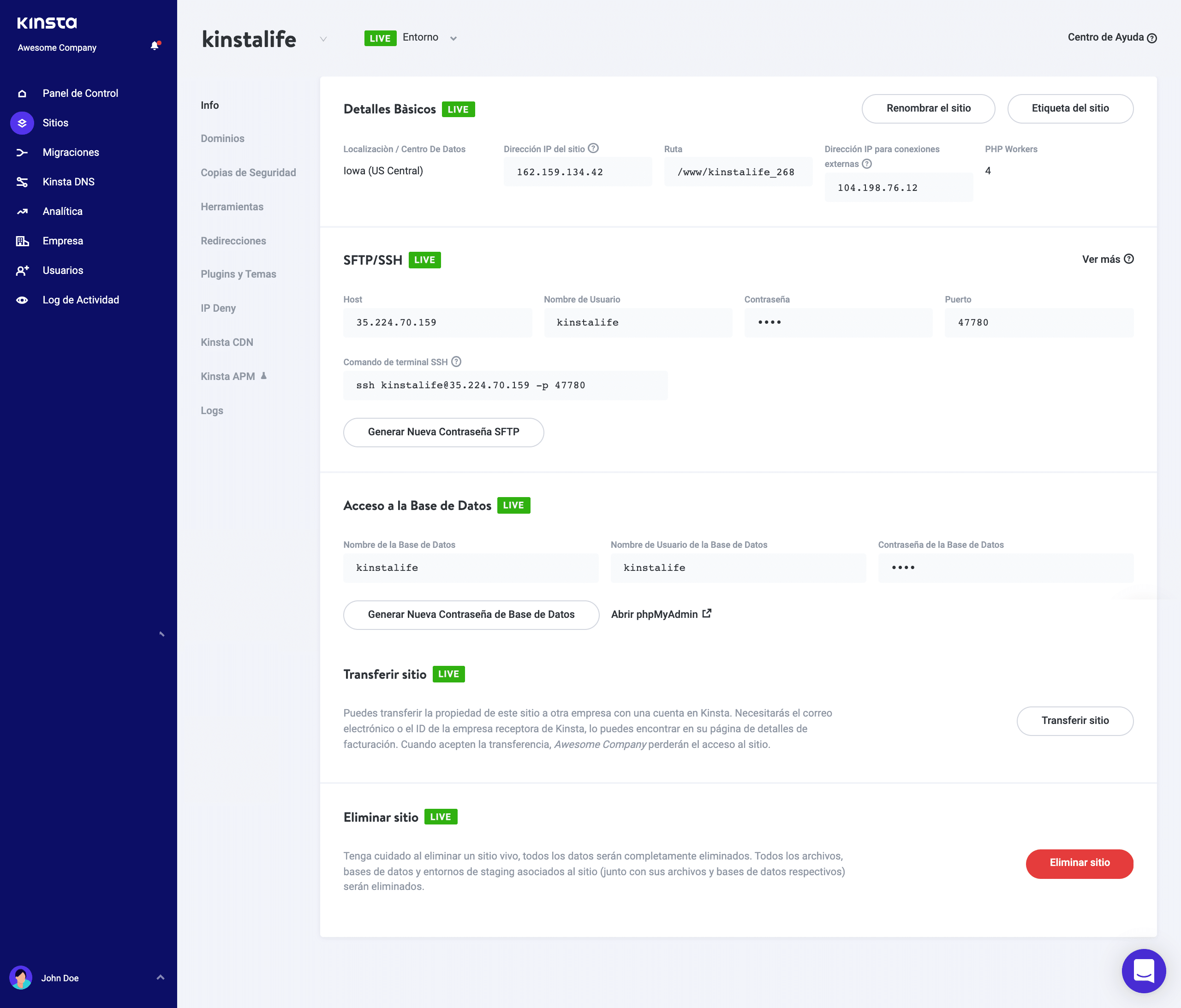The height and width of the screenshot is (1008, 1181).
Task: Open the Sitios section icon
Action: click(22, 123)
